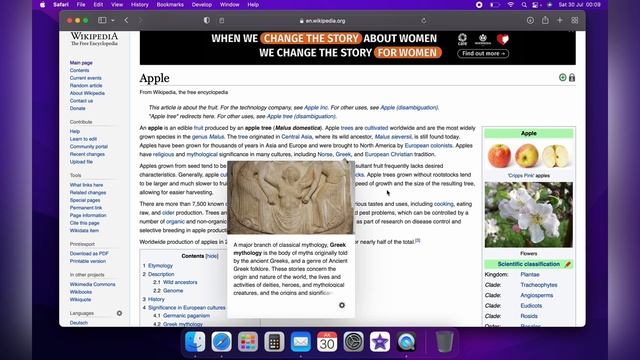Open What links here tool link

(x=86, y=185)
